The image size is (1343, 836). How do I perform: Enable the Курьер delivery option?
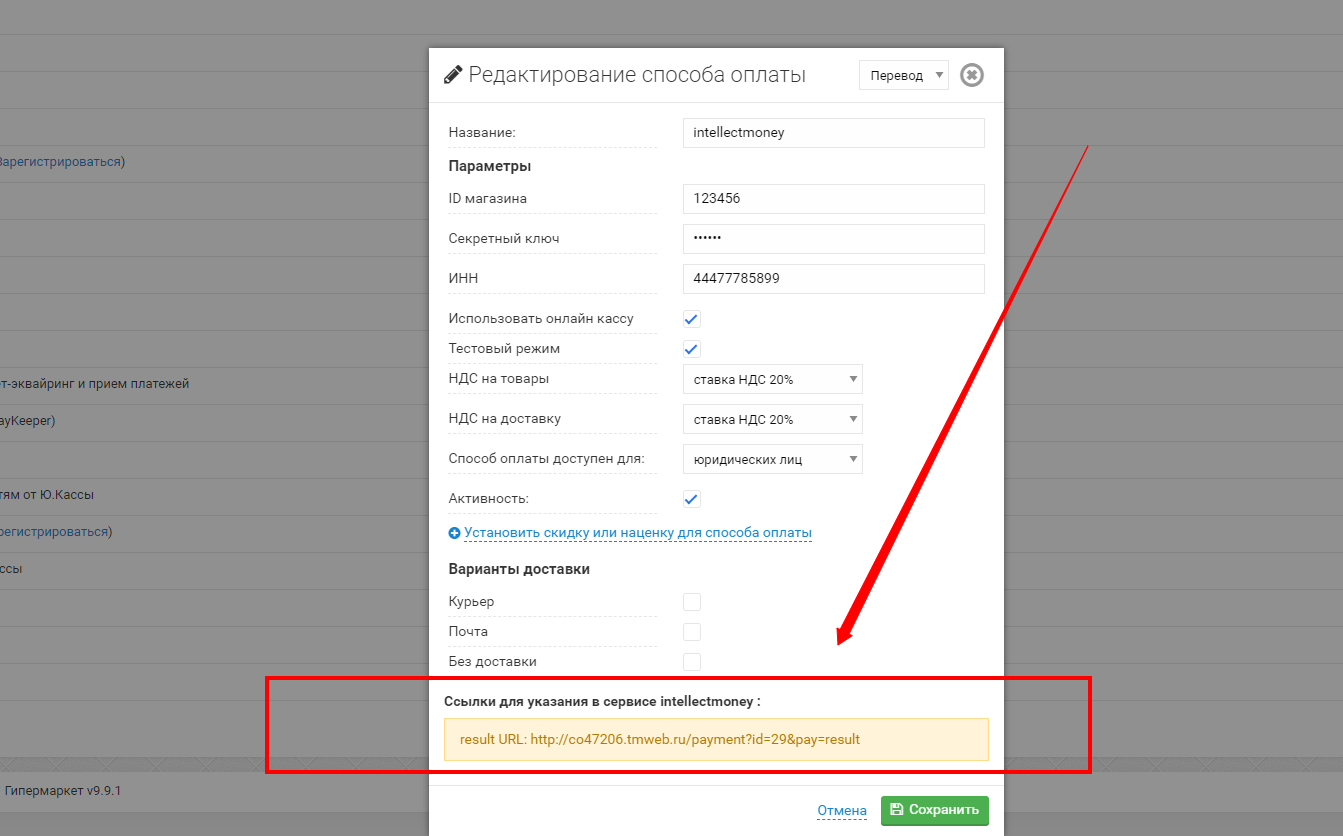click(692, 602)
